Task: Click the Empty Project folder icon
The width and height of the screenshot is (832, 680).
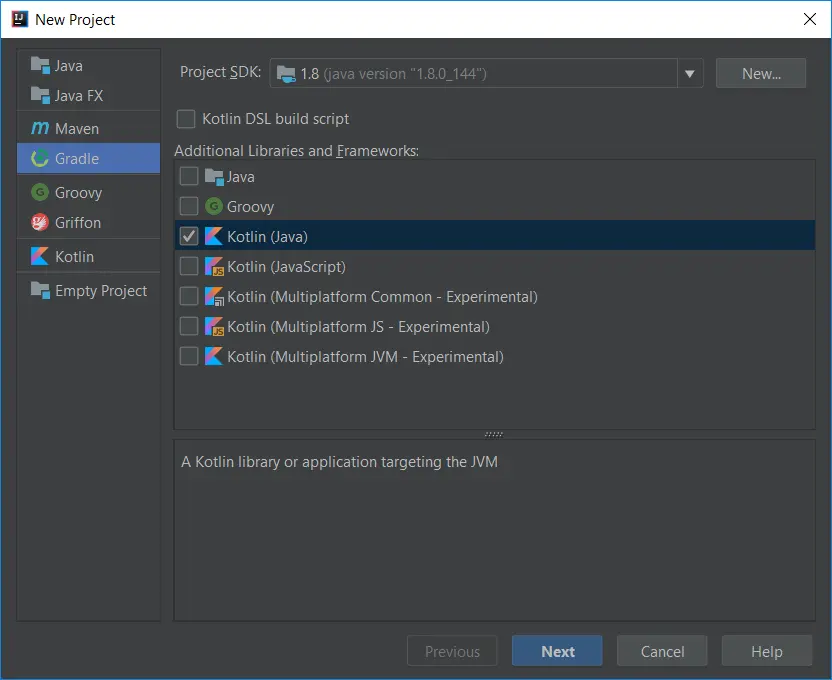Action: pos(40,290)
